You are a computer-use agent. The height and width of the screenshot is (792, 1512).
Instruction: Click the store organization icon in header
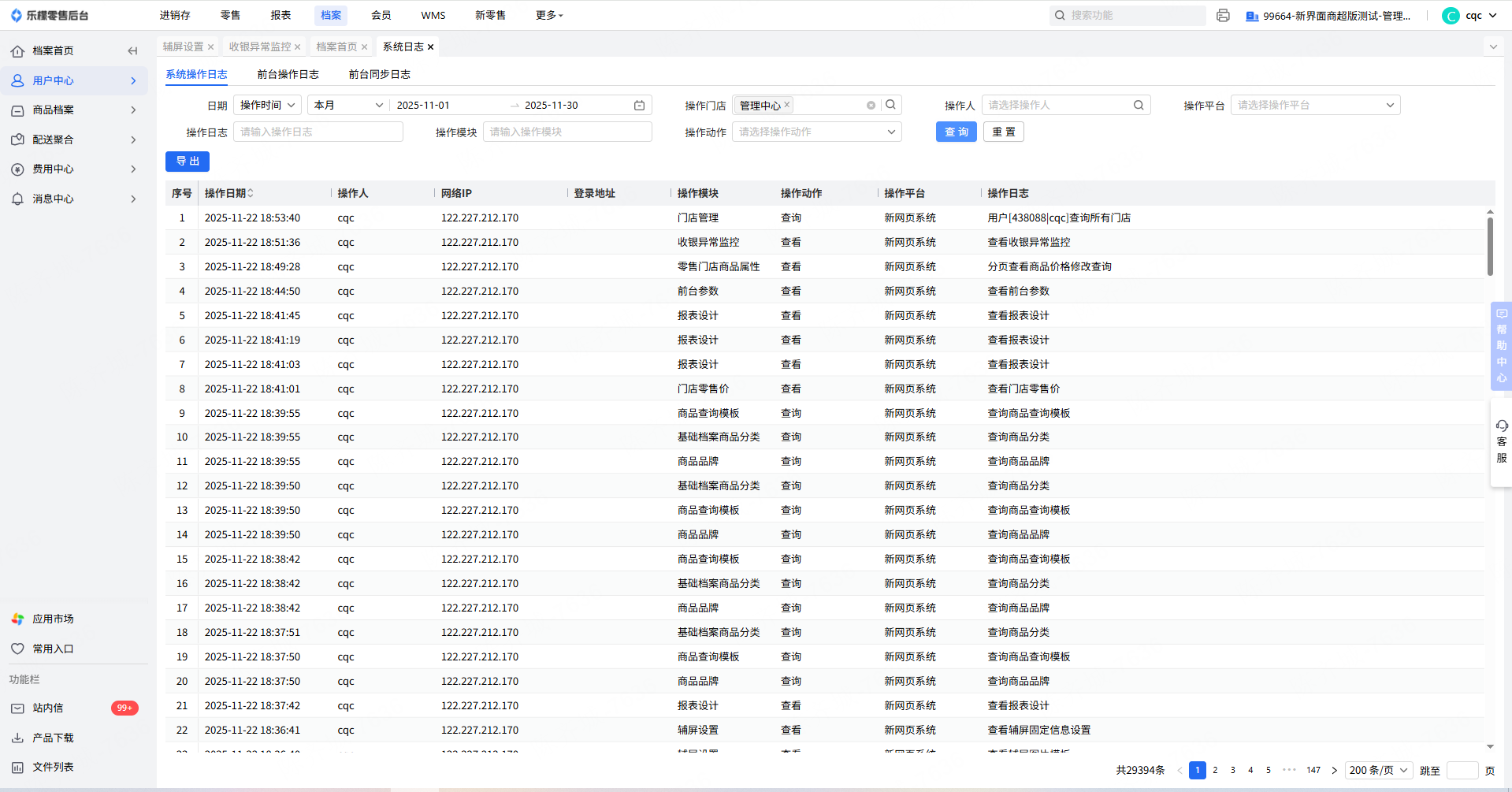tap(1251, 16)
